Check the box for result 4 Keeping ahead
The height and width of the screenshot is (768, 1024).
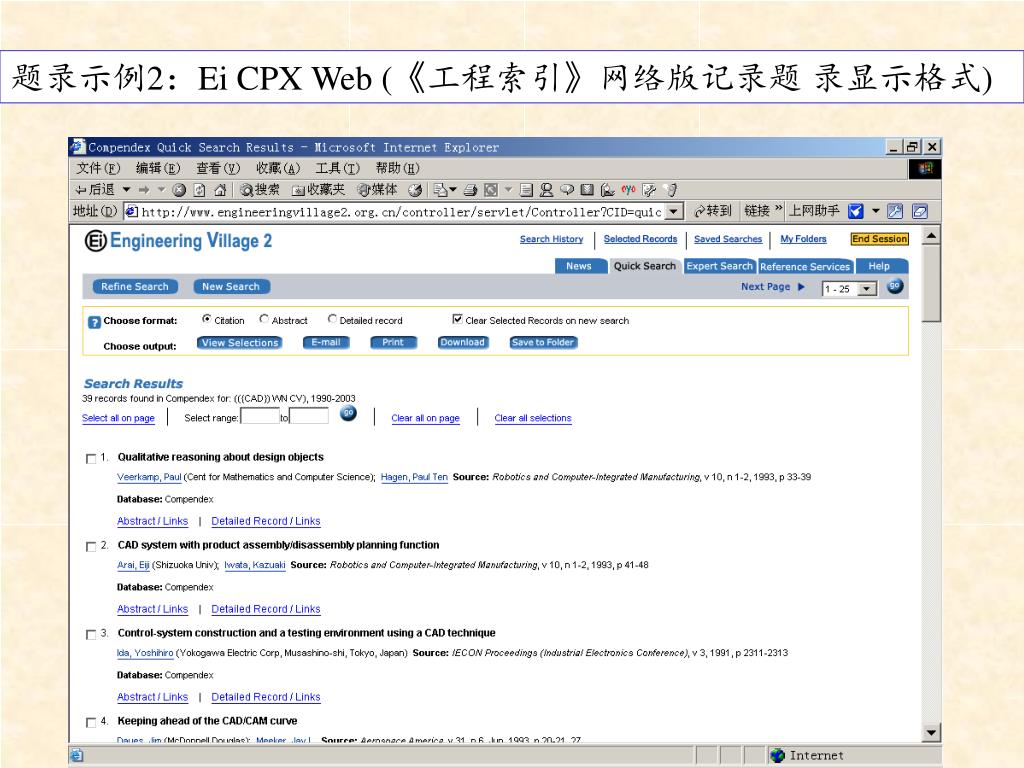pyautogui.click(x=91, y=722)
